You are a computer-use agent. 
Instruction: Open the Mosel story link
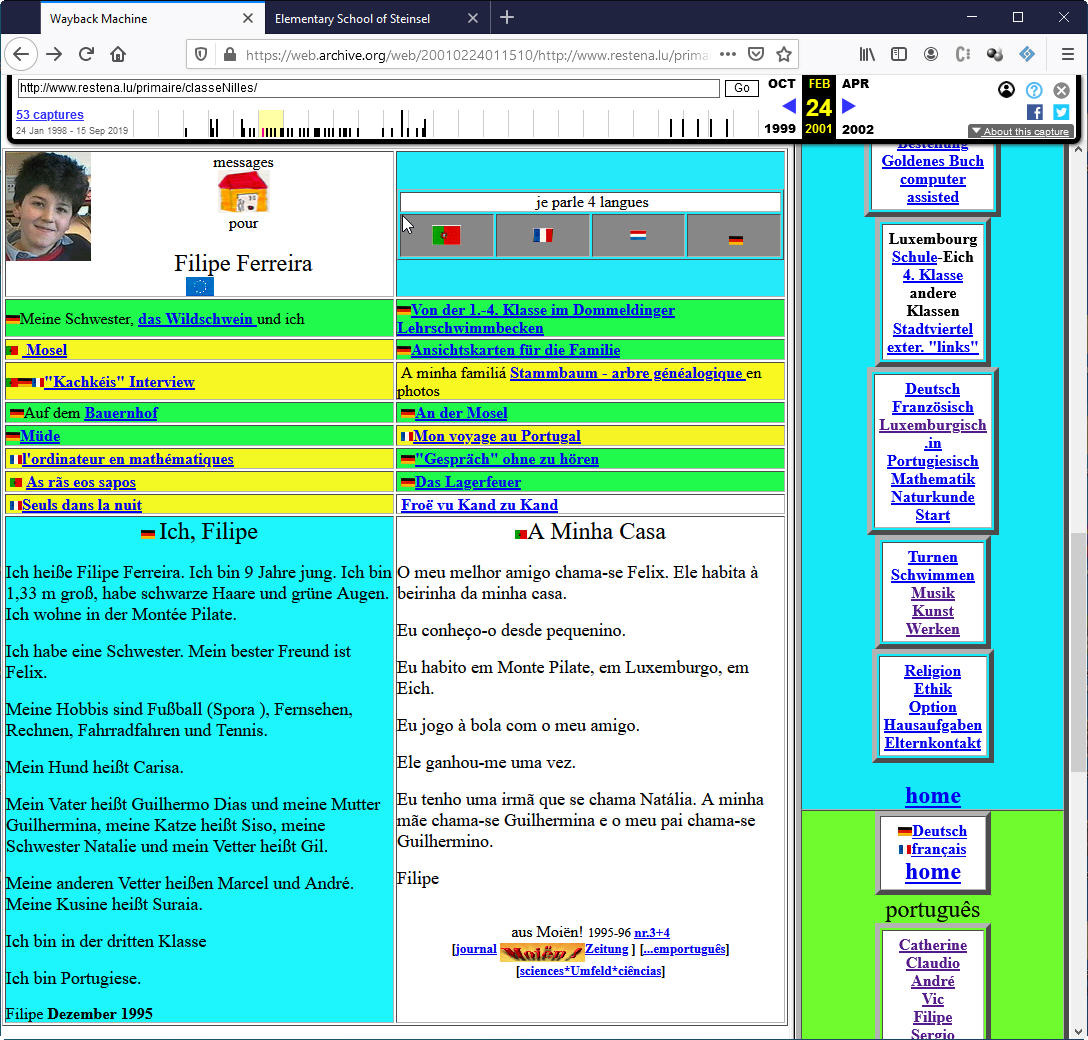tap(46, 350)
